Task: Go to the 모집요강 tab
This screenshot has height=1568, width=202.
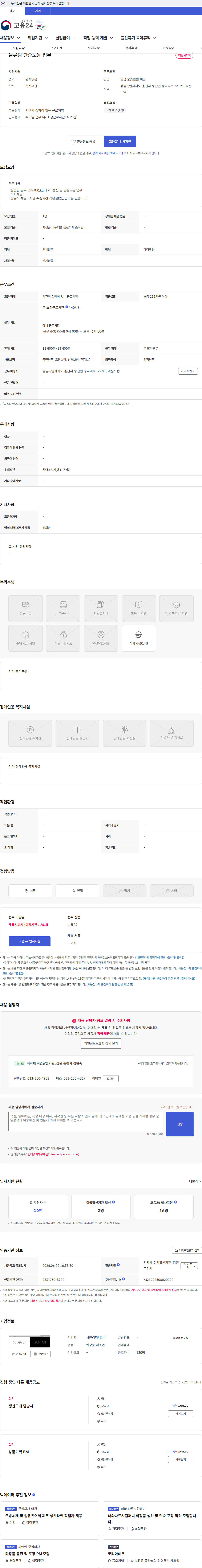Action: (19, 48)
